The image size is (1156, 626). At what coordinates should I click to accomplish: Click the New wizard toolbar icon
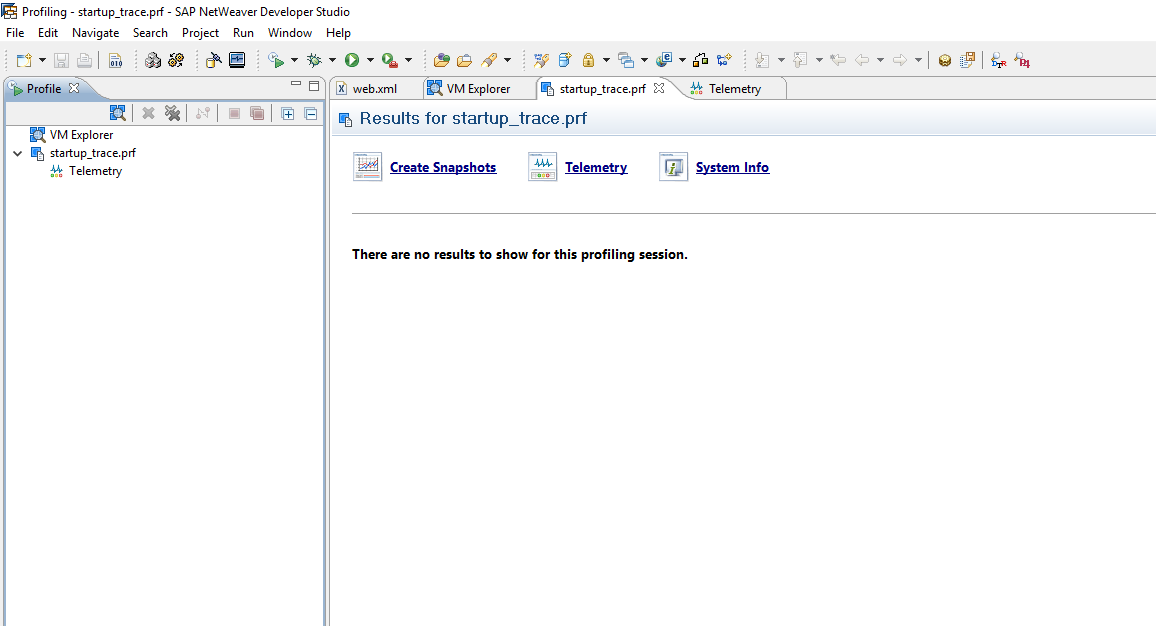24,60
